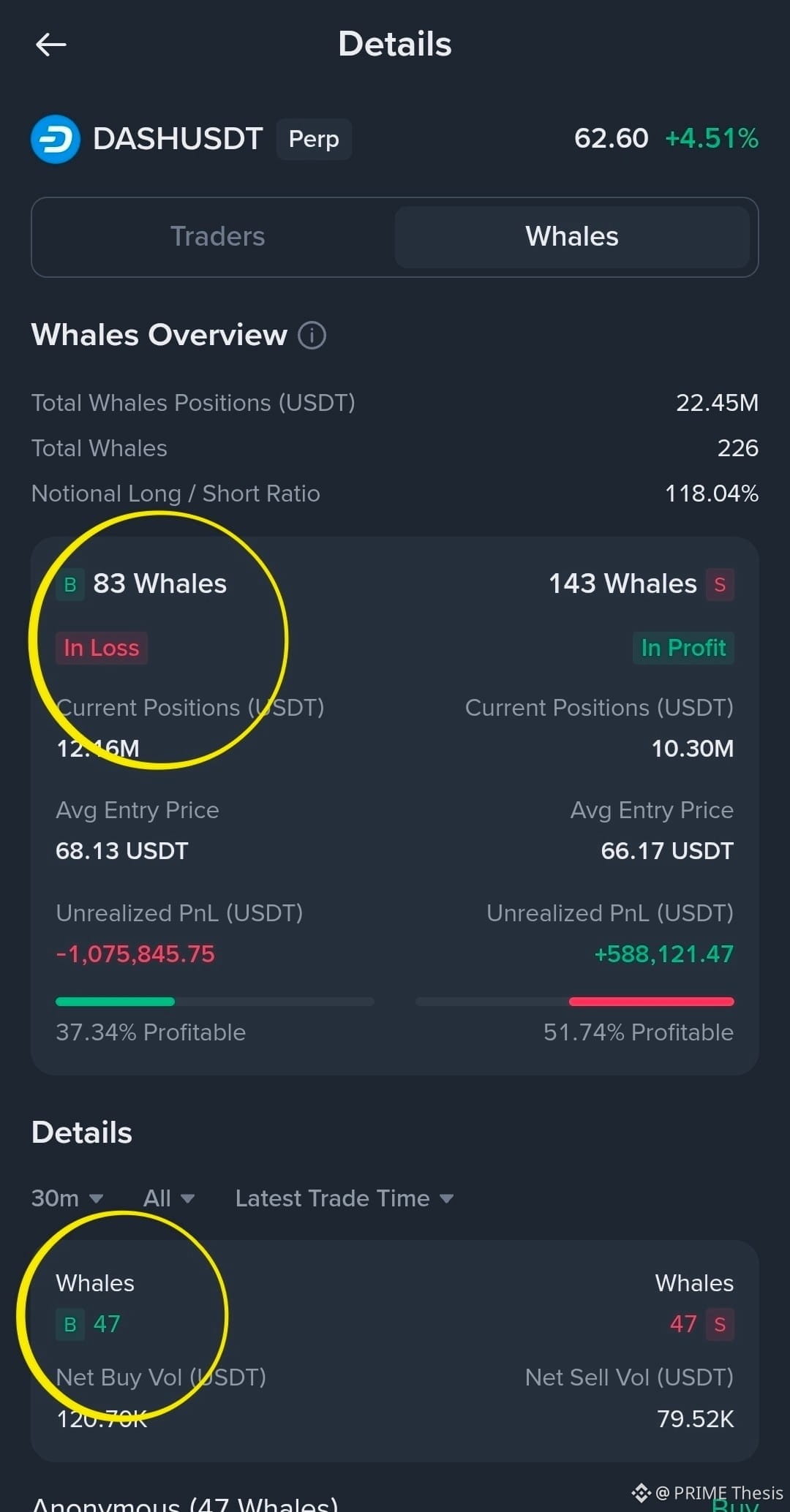
Task: Open Whales Overview info icon
Action: click(x=312, y=336)
